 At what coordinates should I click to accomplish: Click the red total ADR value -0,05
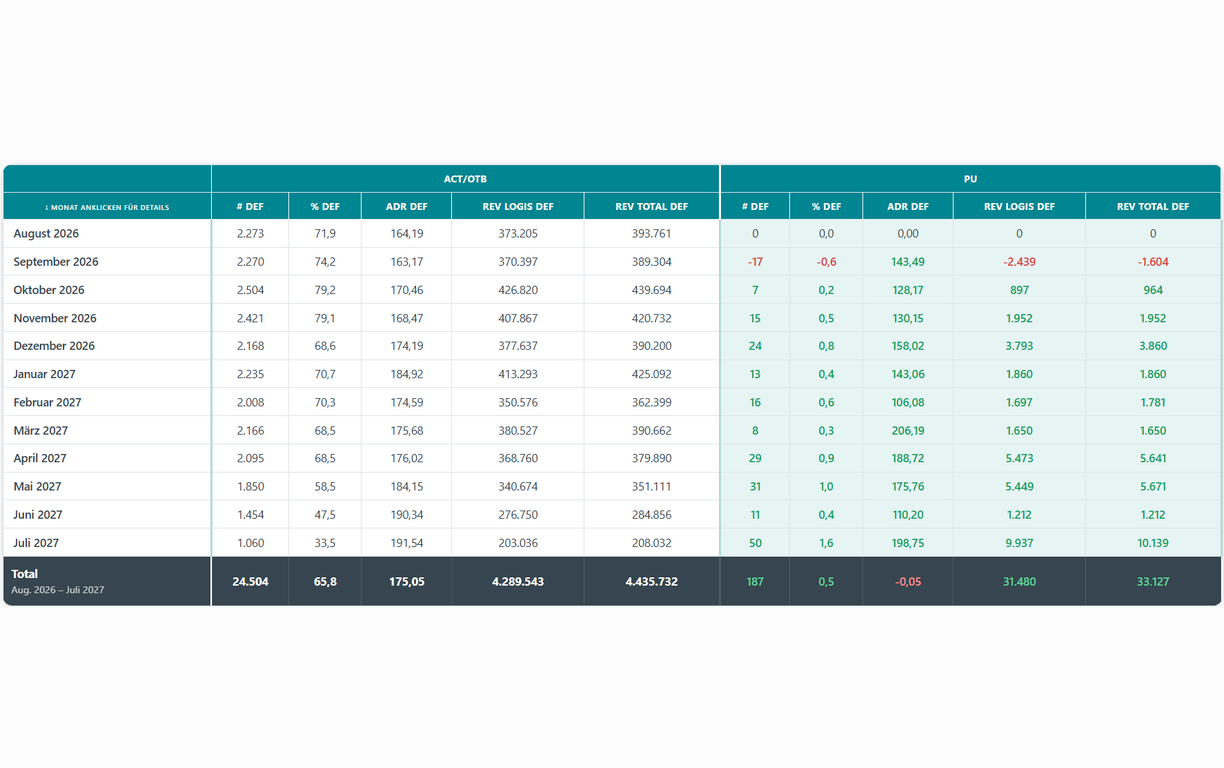908,581
